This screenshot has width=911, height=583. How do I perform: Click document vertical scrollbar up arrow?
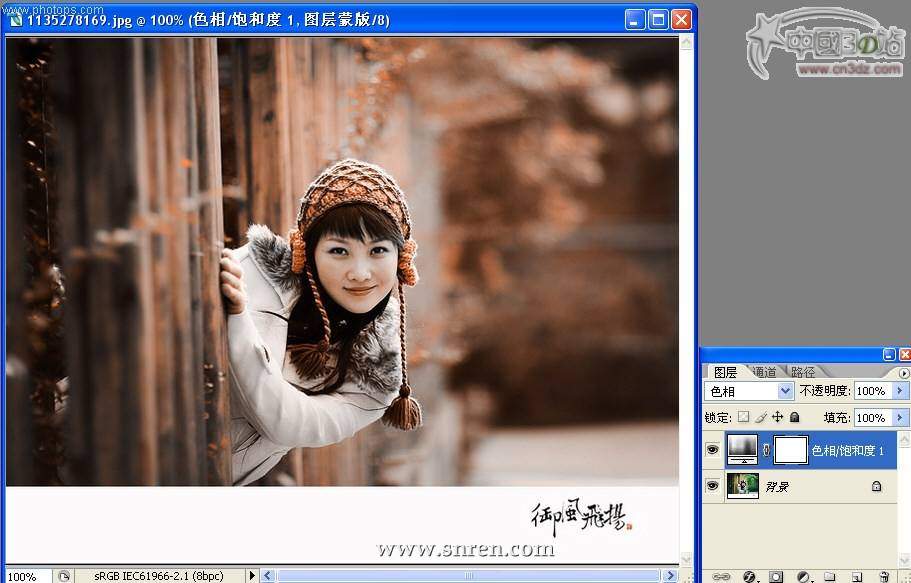[x=686, y=42]
